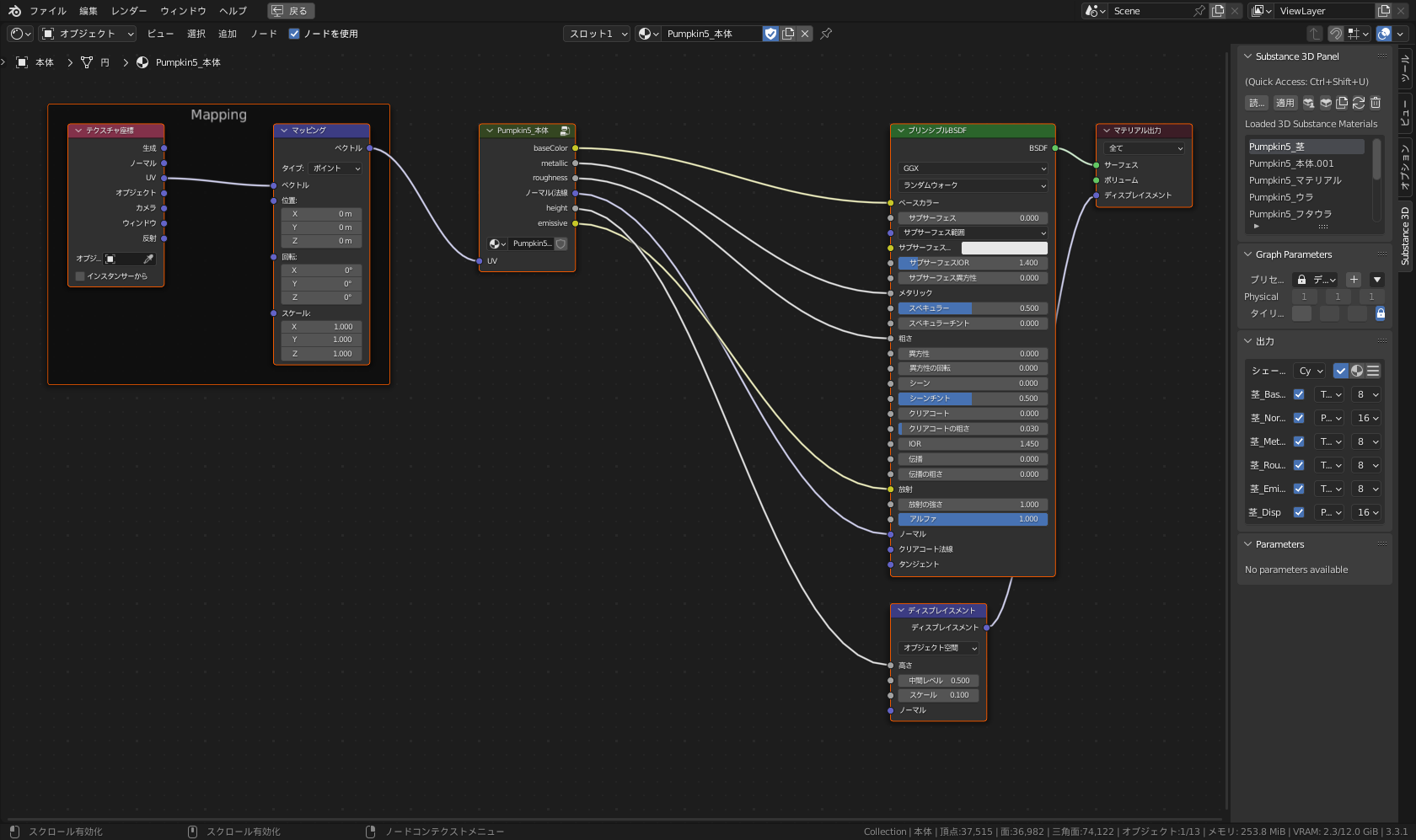Viewport: 1416px width, 840px height.
Task: Click the 適用 button in the Substance 3D Panel
Action: (1285, 102)
